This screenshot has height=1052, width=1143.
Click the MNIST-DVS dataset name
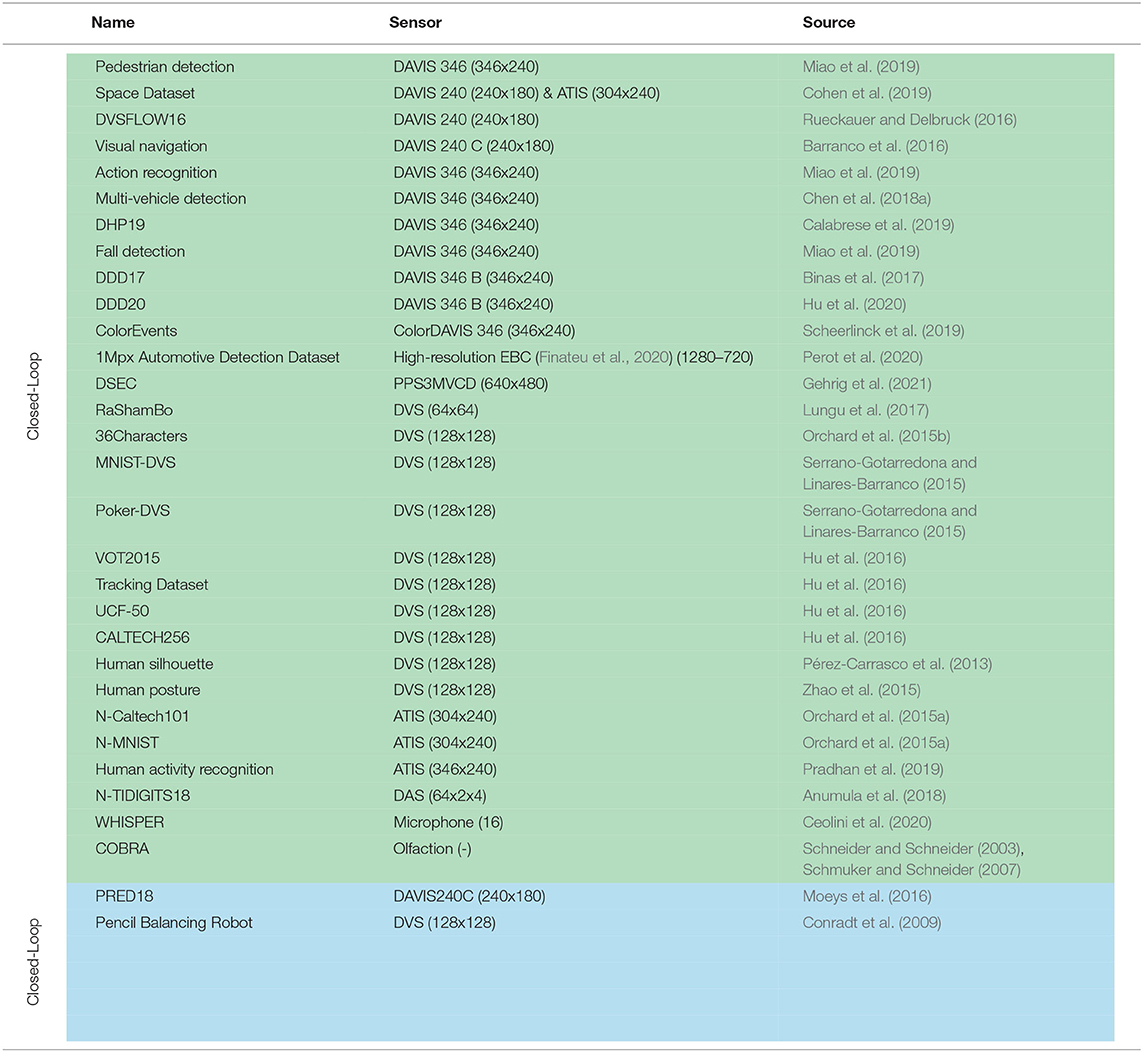(136, 462)
